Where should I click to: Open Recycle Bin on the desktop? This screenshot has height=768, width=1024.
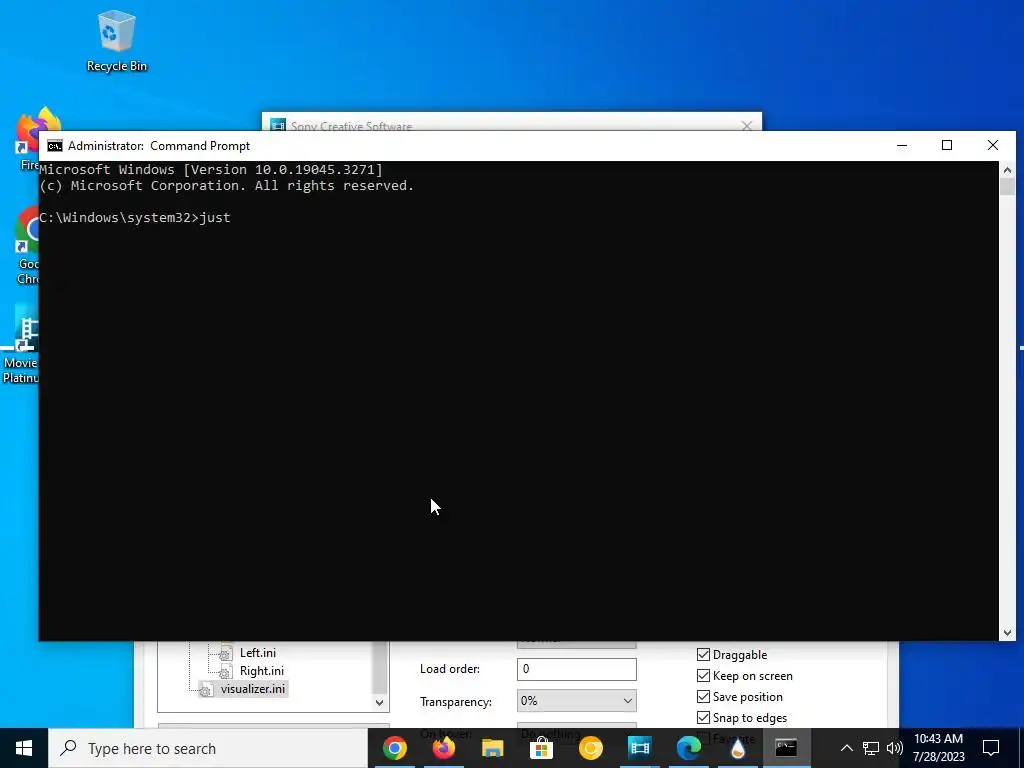tap(117, 40)
